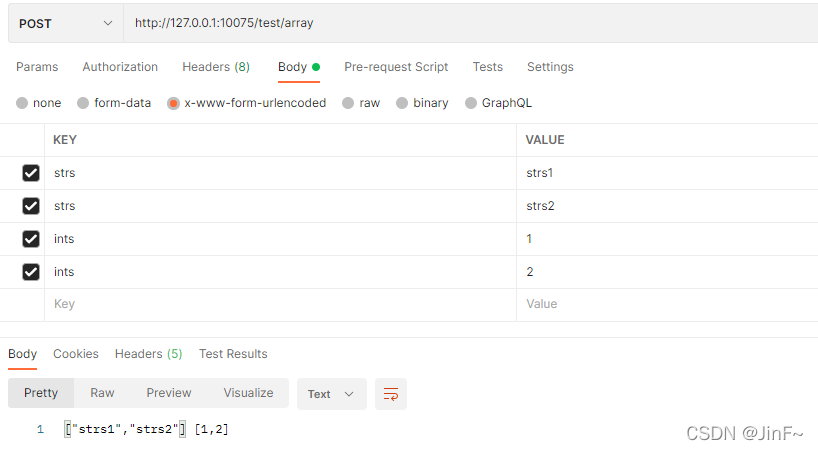Switch to the Tests tab
Screen dimensions: 818x450
tap(488, 67)
